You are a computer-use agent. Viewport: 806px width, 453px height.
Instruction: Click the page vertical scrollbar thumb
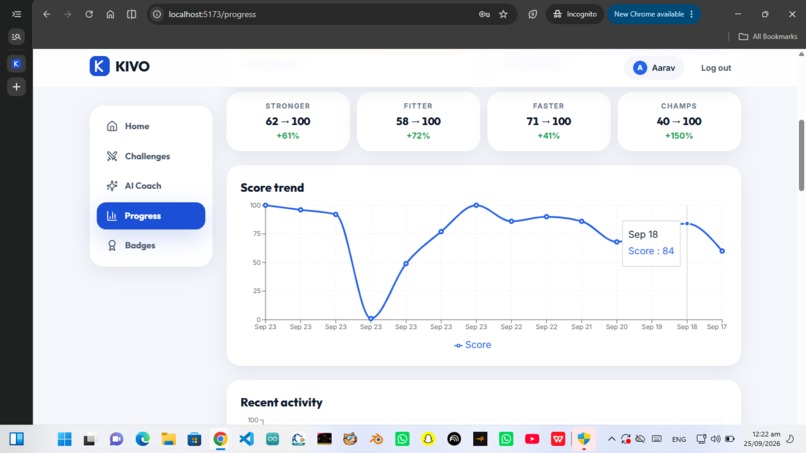[x=801, y=155]
